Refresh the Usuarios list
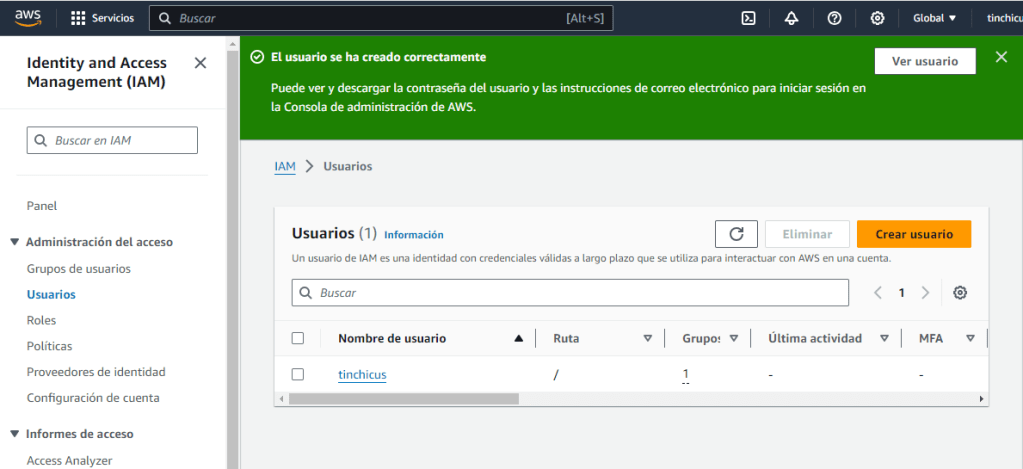The height and width of the screenshot is (469, 1023). (736, 234)
